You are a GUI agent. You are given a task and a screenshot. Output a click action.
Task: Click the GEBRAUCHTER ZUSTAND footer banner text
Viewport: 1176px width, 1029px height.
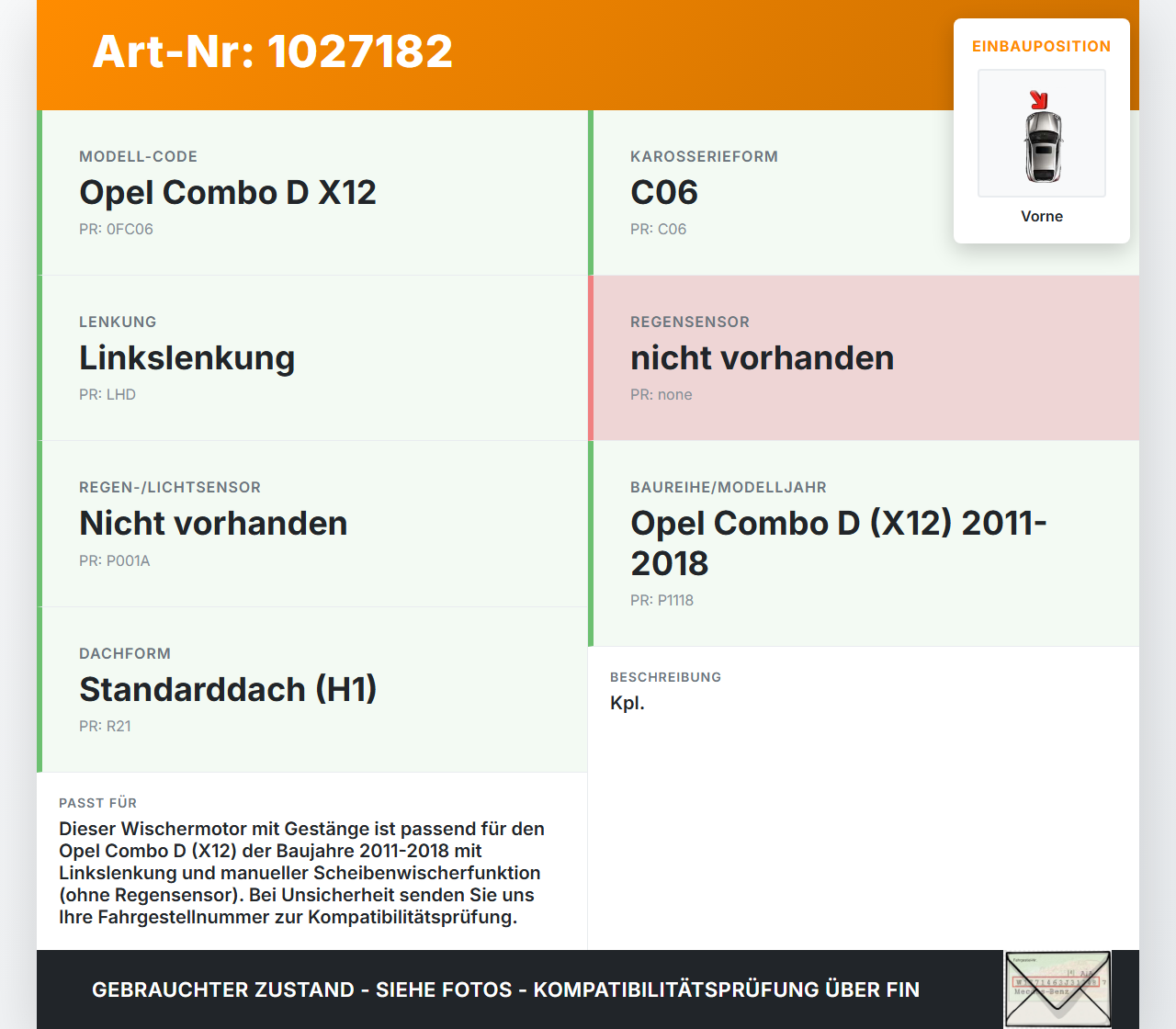pyautogui.click(x=505, y=989)
